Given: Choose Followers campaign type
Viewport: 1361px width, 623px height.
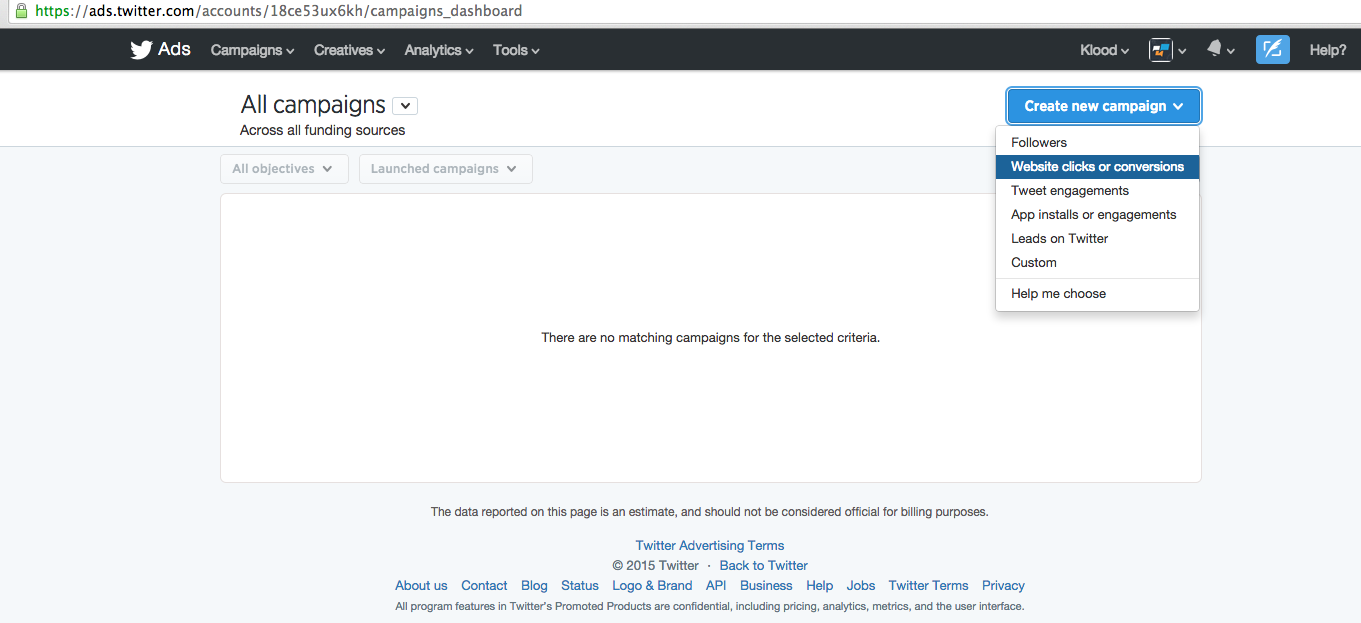Looking at the screenshot, I should 1039,143.
